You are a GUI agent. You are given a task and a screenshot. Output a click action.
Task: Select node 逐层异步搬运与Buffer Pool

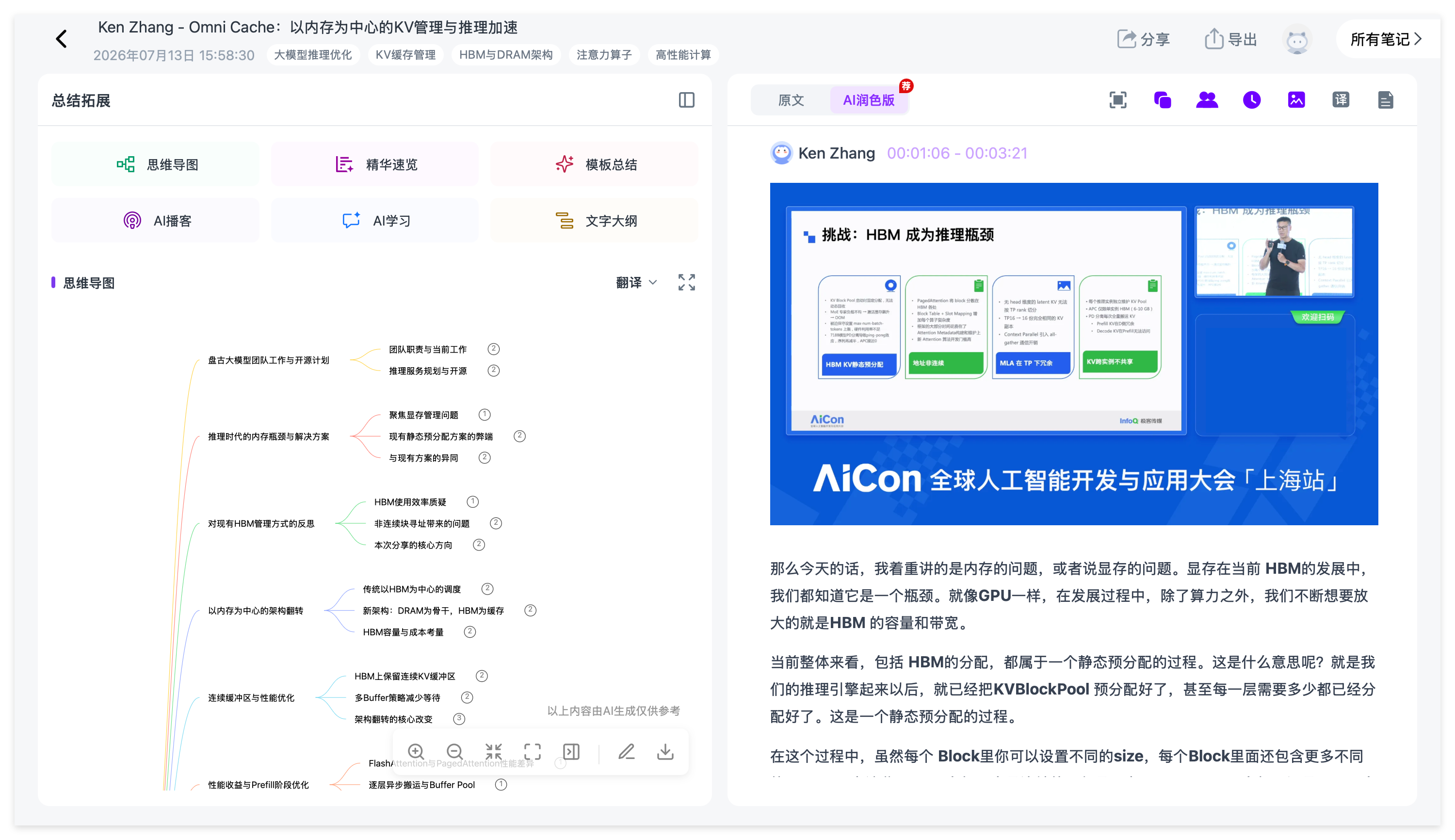421,785
